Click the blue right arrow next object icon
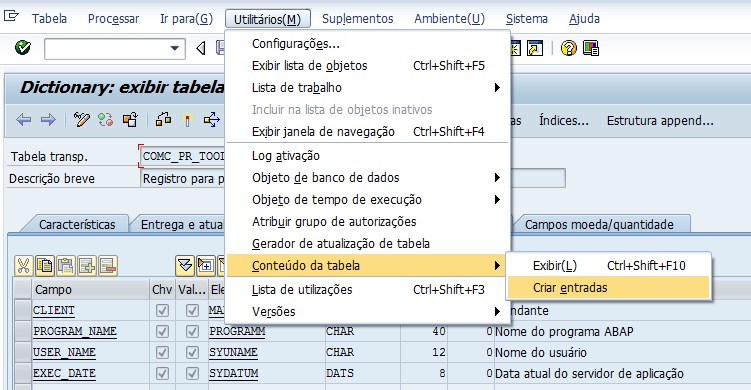Screen dimensions: 751x390 coord(48,120)
